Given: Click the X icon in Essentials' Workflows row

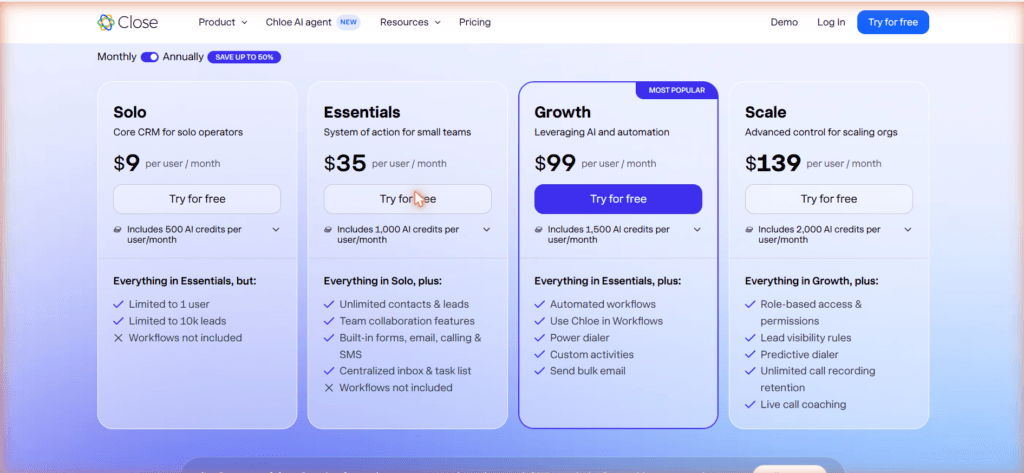Looking at the screenshot, I should tap(328, 388).
